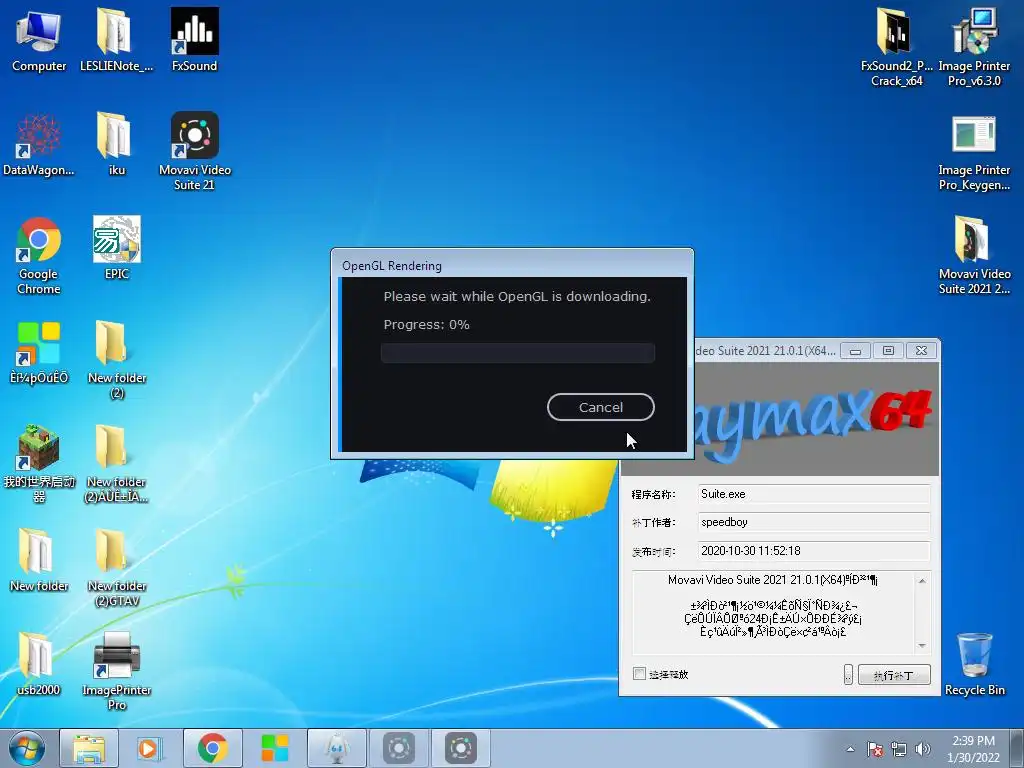The height and width of the screenshot is (768, 1024).
Task: Click the 2020-10-30 release date field
Action: pos(814,551)
